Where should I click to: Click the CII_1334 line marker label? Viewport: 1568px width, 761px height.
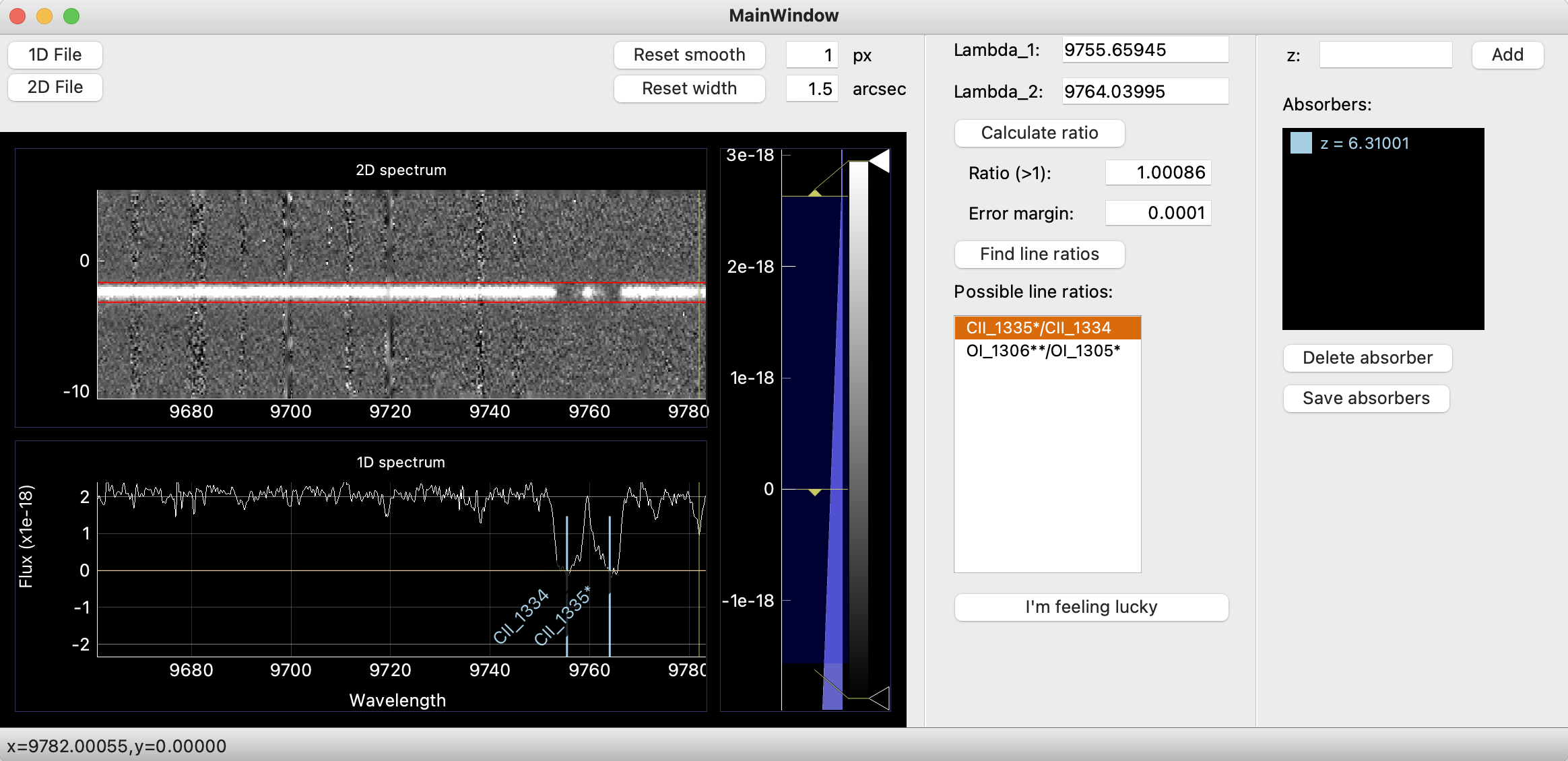(x=521, y=617)
